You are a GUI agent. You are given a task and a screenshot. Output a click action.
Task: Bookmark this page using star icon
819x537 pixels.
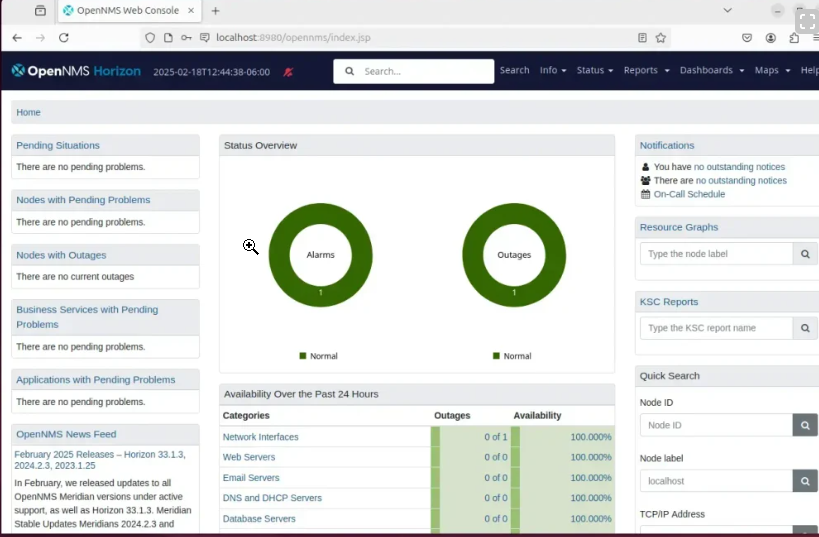point(661,38)
